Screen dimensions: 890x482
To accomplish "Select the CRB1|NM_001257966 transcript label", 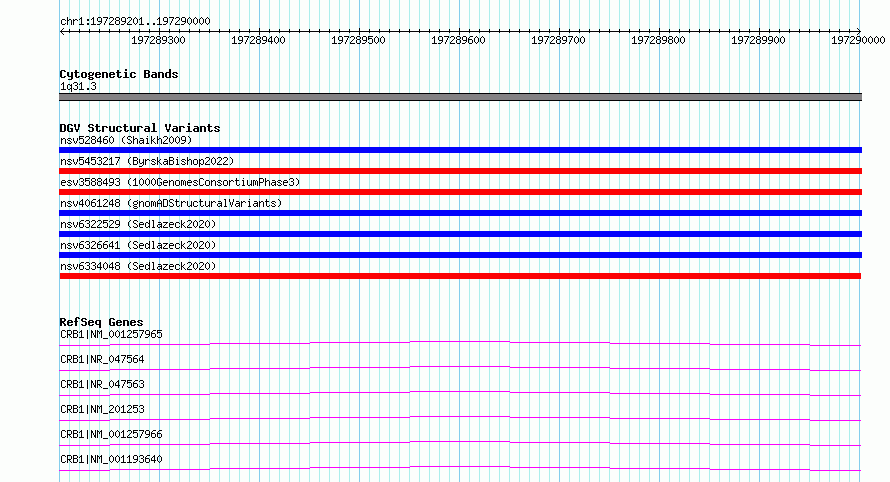I will click(x=111, y=434).
